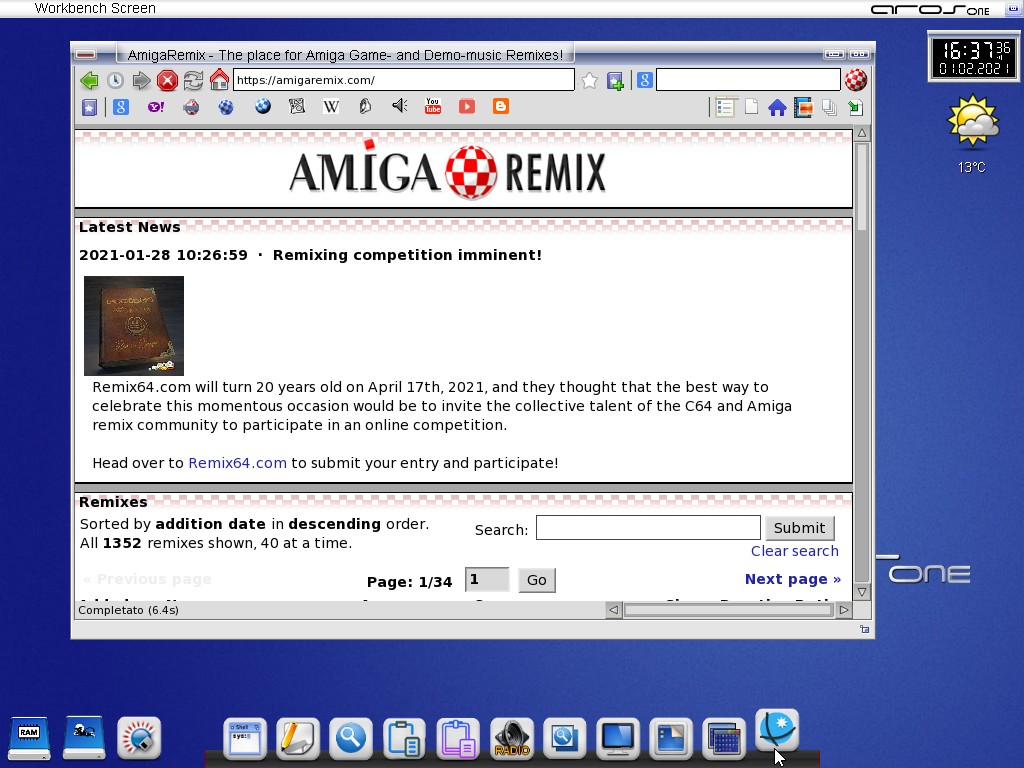Open the Shell icon in the dock

coord(244,739)
